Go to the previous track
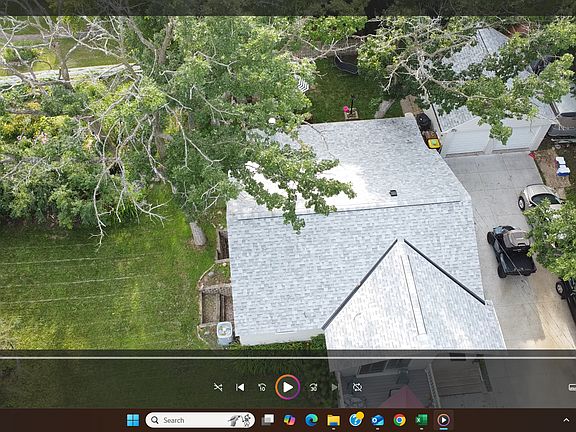576x432 pixels. tap(240, 387)
